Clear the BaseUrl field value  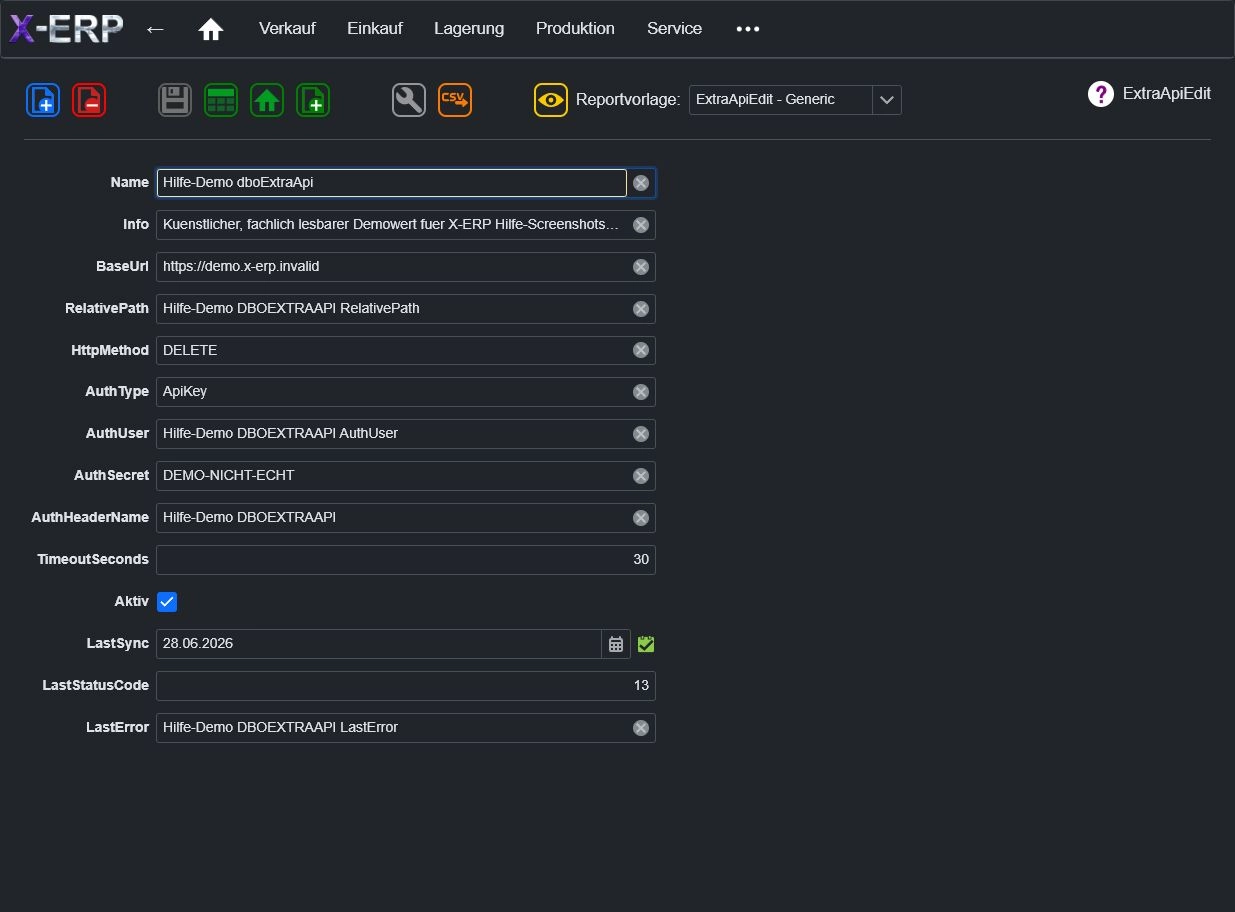pos(641,267)
